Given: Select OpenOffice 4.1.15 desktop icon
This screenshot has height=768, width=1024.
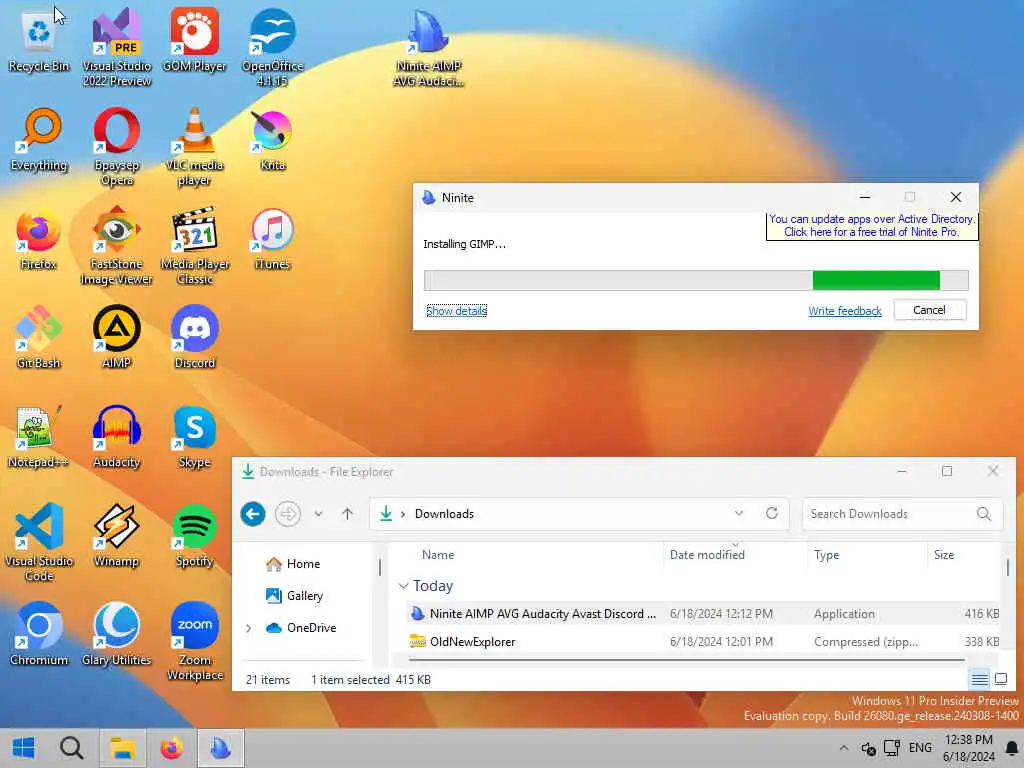Looking at the screenshot, I should 272,48.
